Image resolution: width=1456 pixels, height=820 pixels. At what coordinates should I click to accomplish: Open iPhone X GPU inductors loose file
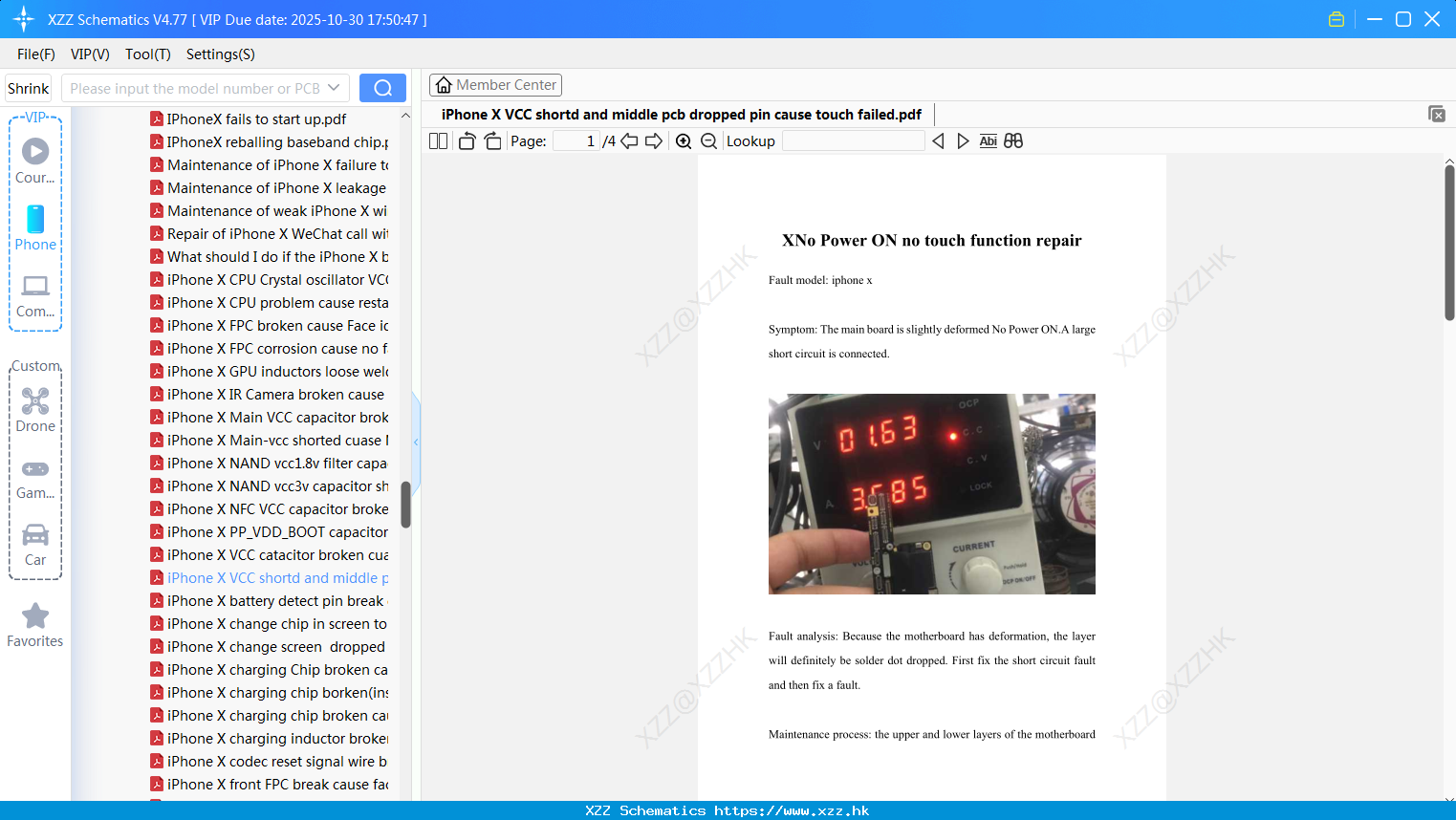click(x=270, y=372)
